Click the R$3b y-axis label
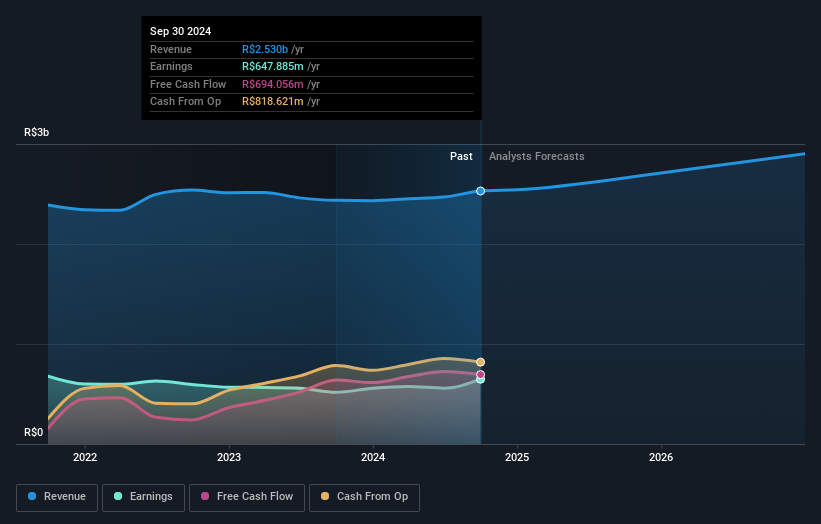821x524 pixels. (37, 132)
